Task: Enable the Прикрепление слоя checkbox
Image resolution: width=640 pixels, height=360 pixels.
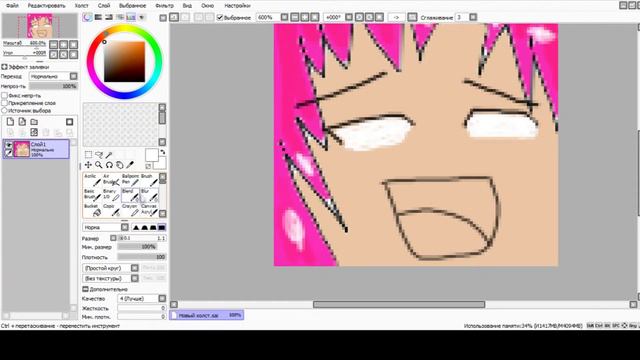Action: (4, 103)
